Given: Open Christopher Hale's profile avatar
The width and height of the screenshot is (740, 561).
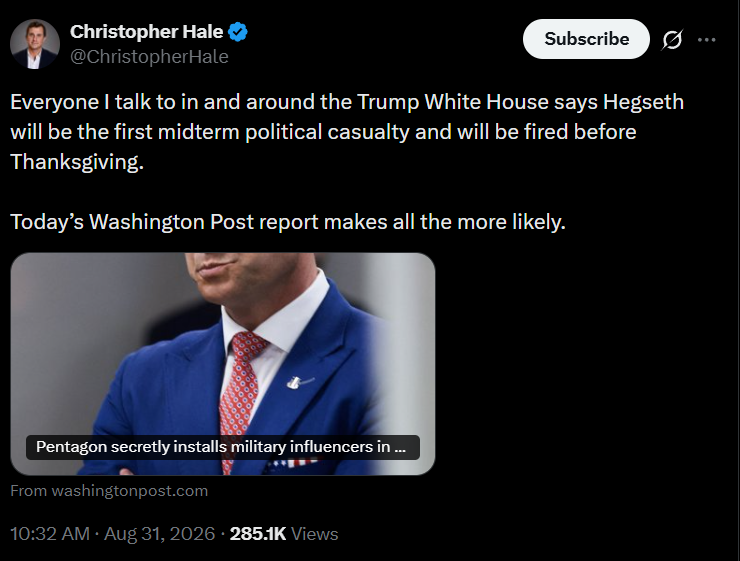Looking at the screenshot, I should tap(35, 44).
